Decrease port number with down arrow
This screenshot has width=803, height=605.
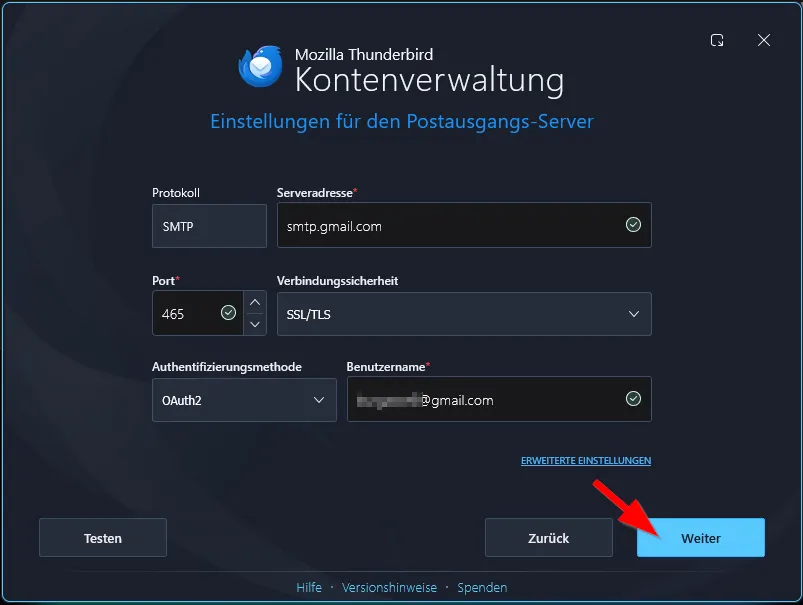point(255,324)
